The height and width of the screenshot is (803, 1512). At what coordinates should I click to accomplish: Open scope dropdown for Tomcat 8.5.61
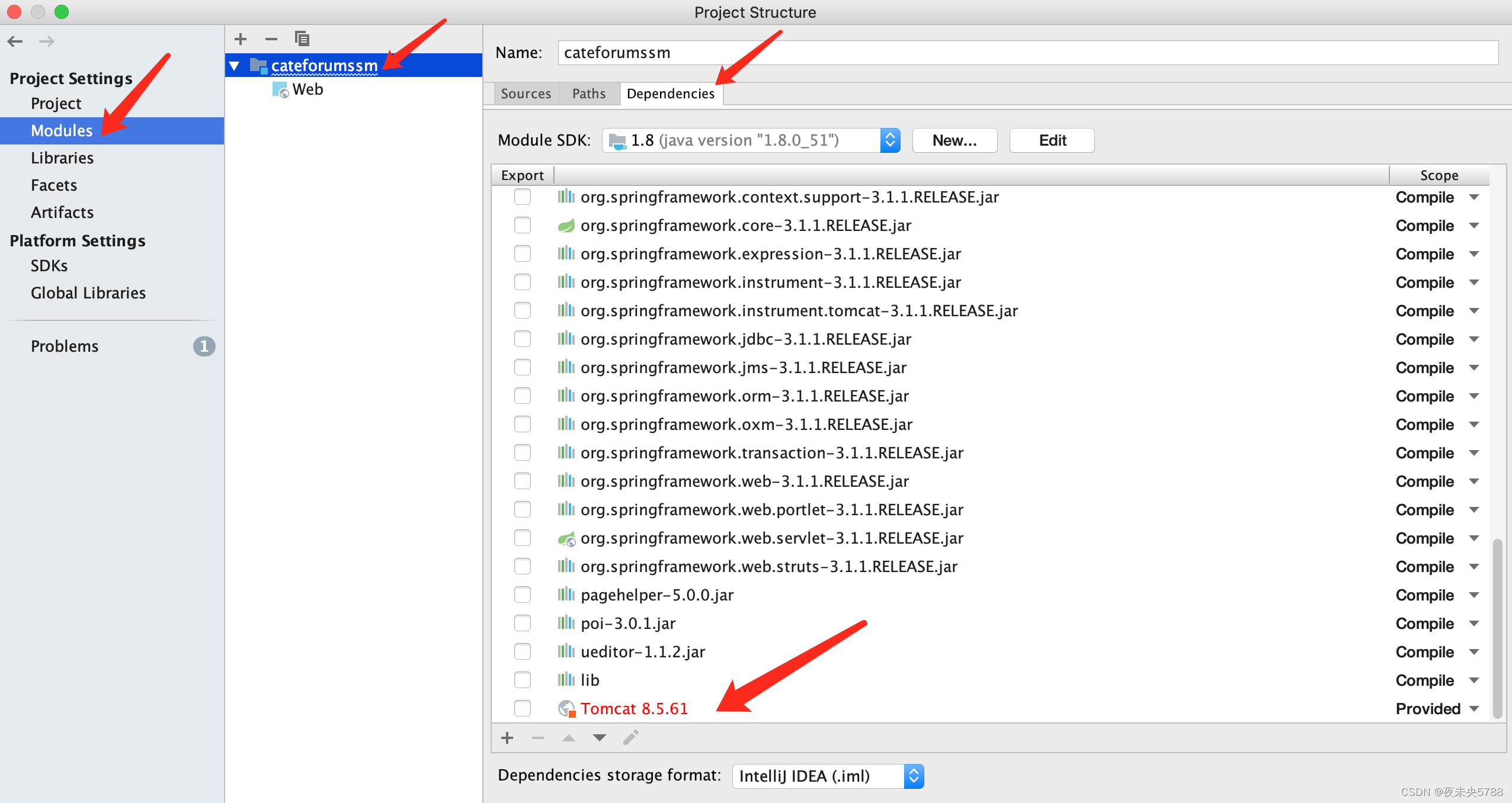[1475, 709]
